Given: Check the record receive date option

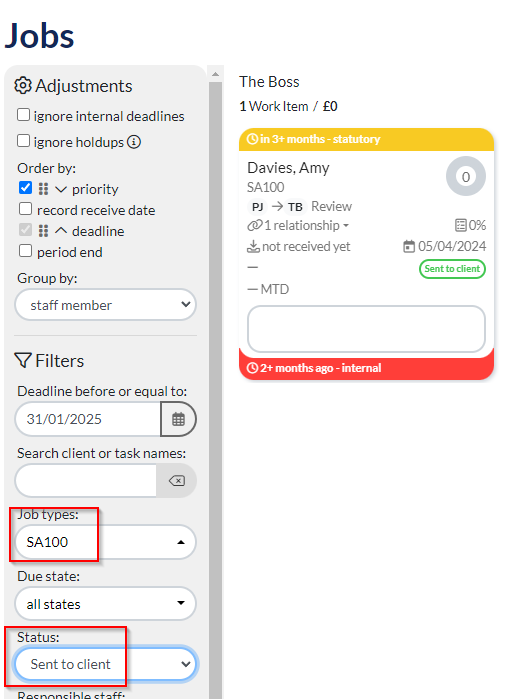Looking at the screenshot, I should [x=25, y=209].
